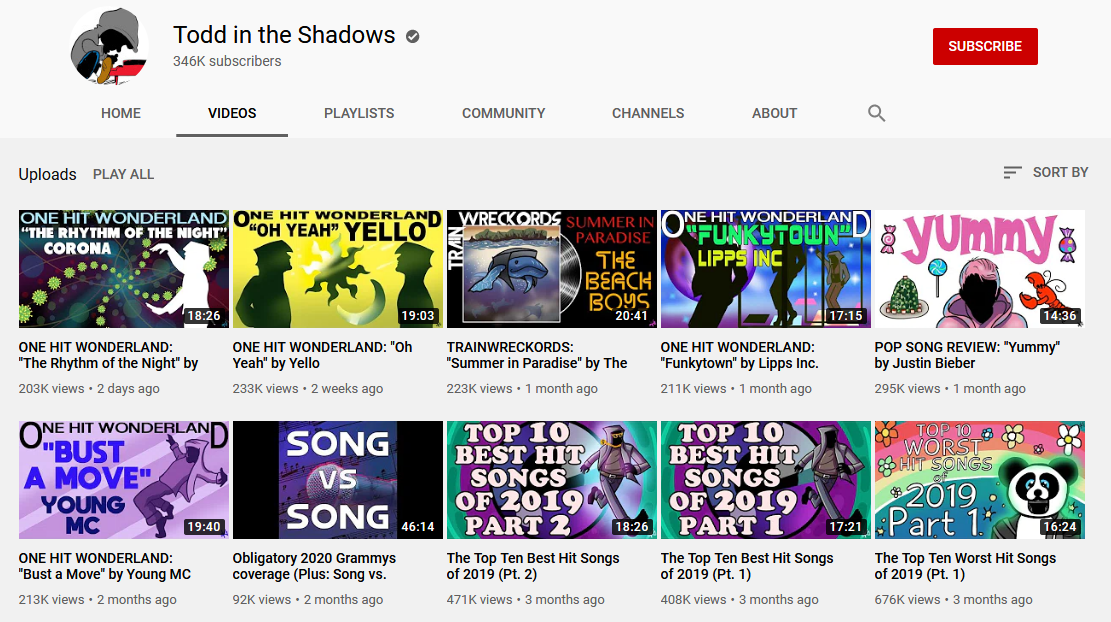Click '211K views • 1 month ago' text
This screenshot has height=622, width=1111.
[x=736, y=388]
